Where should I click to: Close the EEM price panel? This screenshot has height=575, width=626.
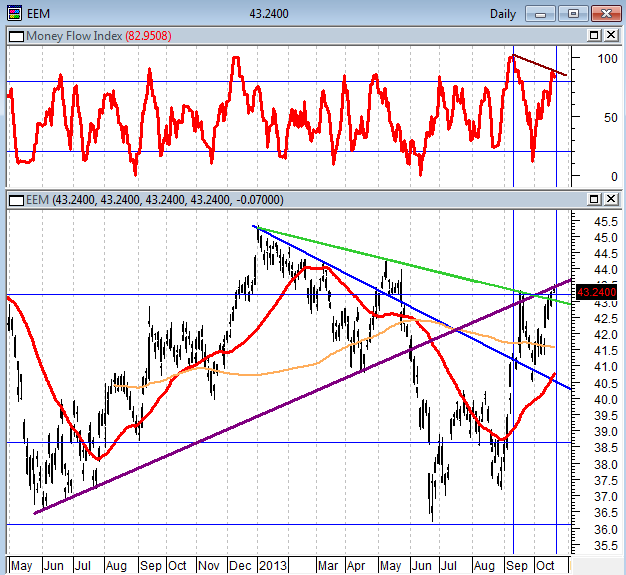click(x=611, y=199)
